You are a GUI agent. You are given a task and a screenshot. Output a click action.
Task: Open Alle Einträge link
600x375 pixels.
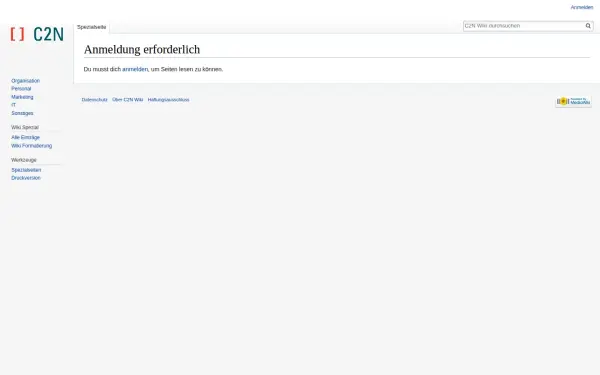click(25, 137)
